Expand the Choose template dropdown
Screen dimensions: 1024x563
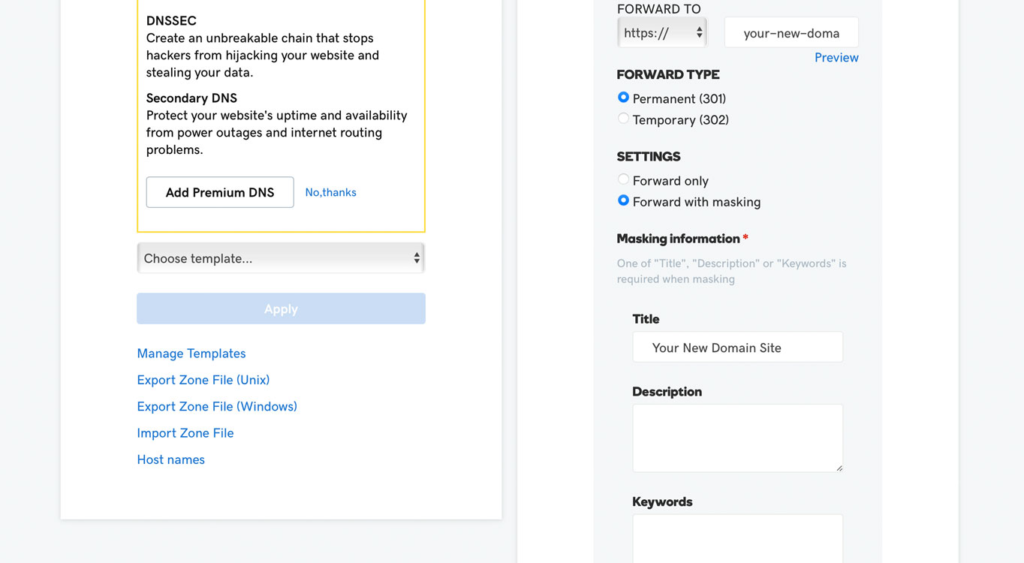tap(280, 258)
